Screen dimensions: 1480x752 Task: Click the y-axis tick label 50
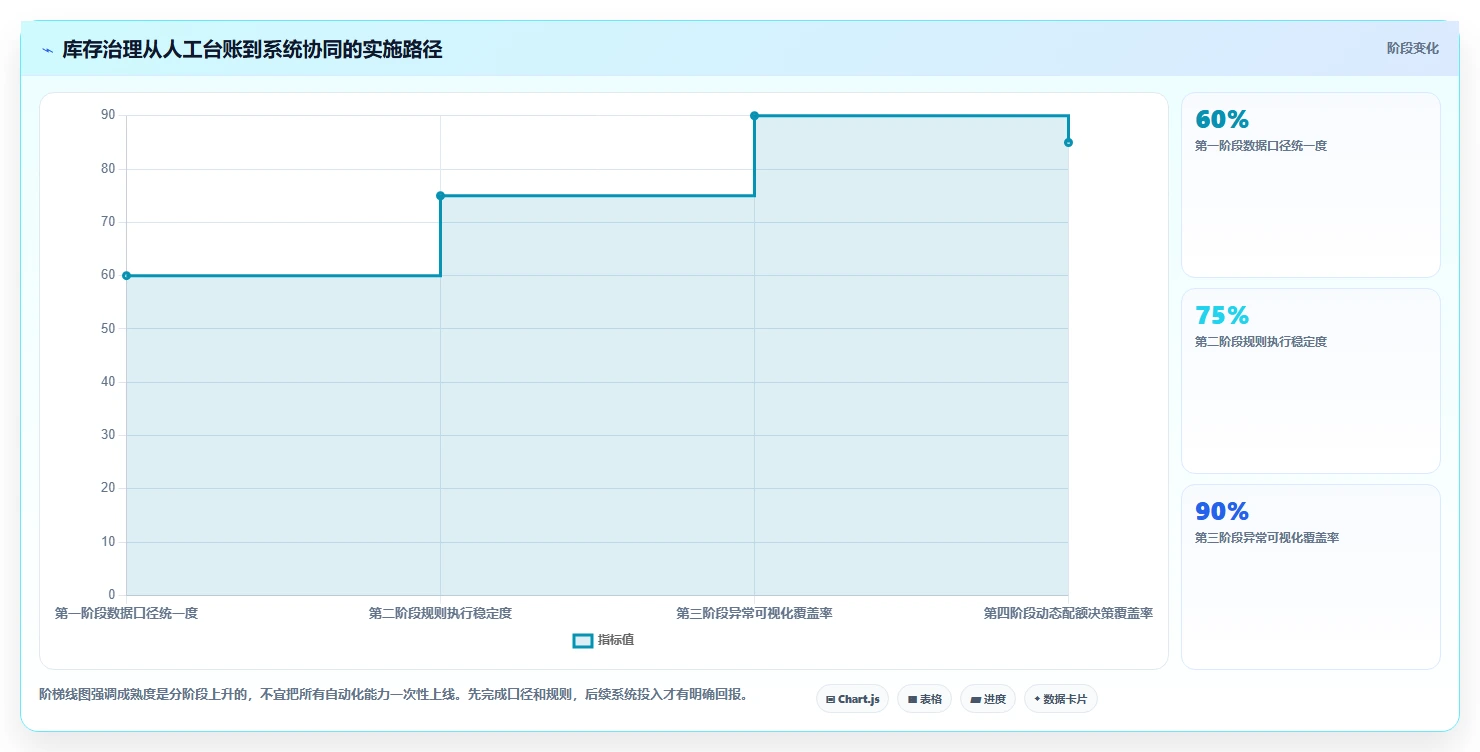(108, 328)
